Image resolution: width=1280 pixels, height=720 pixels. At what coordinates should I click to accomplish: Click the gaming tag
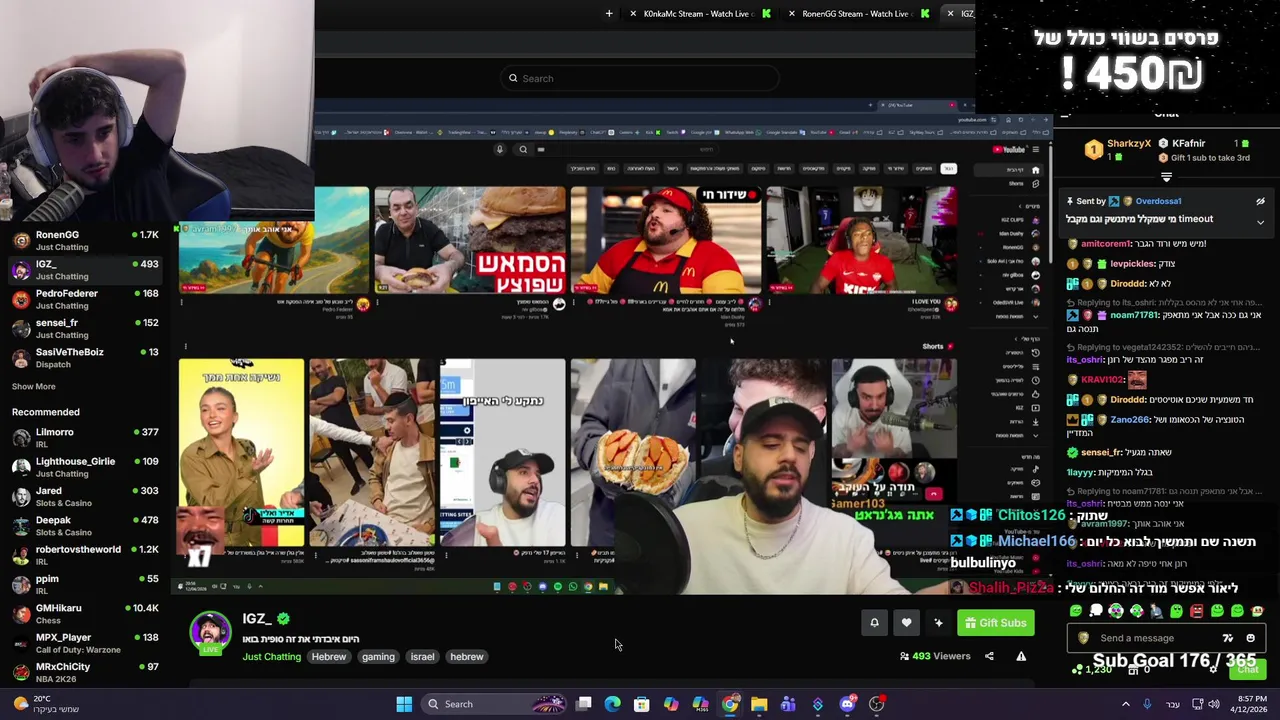(378, 657)
